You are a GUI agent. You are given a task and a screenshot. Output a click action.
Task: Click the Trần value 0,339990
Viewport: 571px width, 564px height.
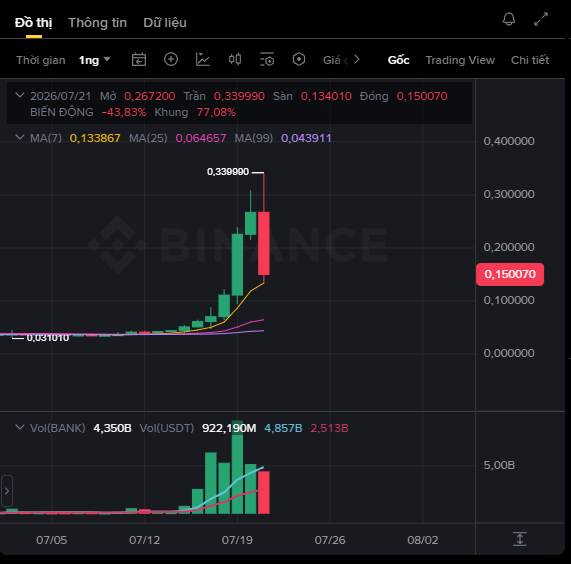click(239, 96)
